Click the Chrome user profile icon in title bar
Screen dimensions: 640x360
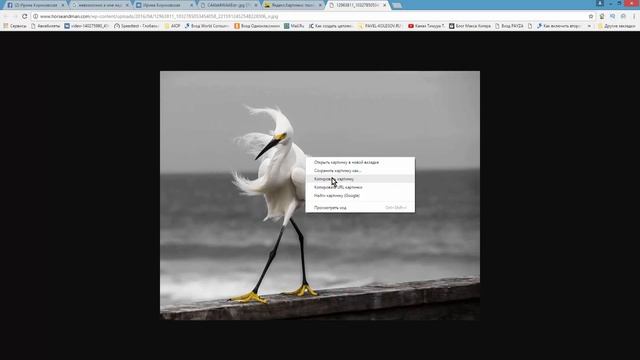point(600,3)
